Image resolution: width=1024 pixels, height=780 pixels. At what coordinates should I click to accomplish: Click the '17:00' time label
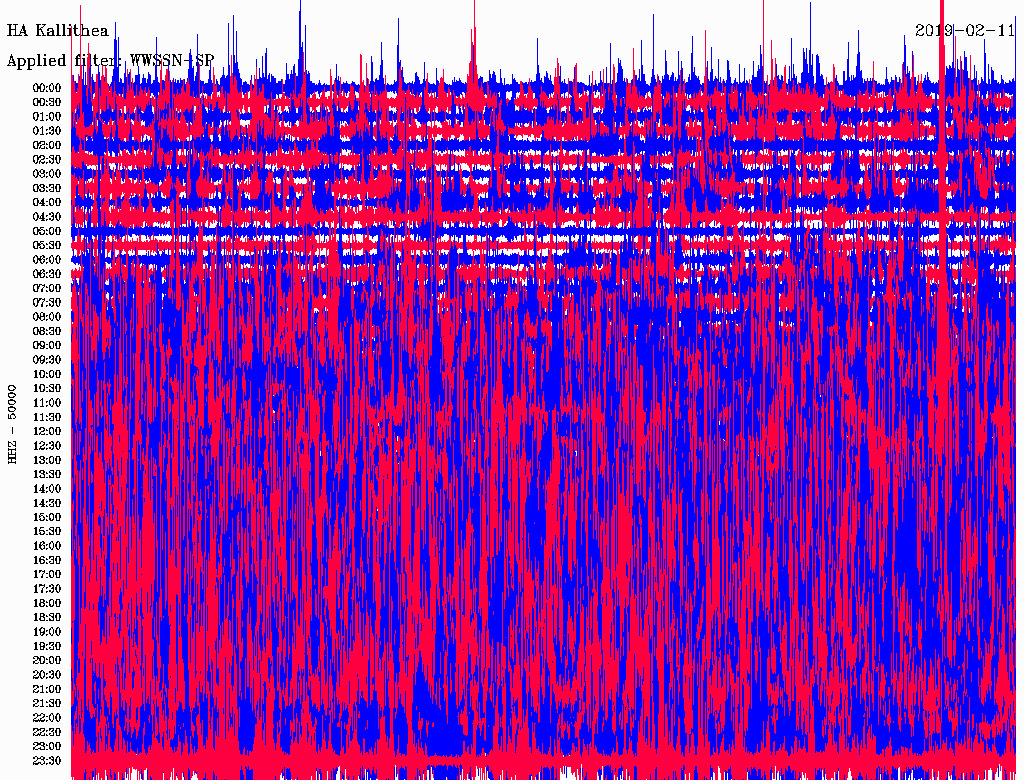[x=47, y=575]
